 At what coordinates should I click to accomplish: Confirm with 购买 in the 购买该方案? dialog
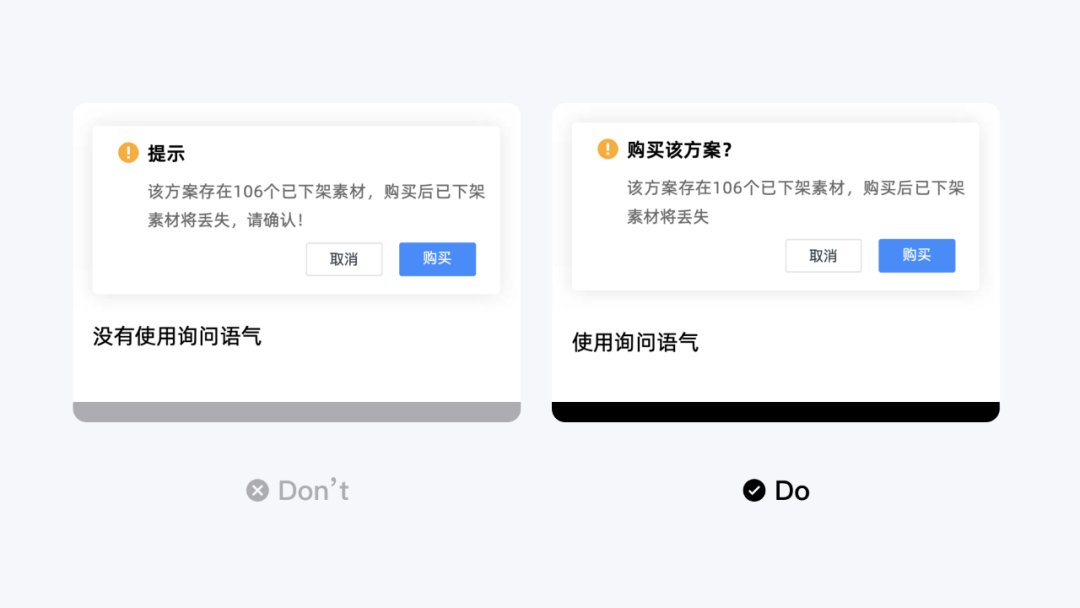click(x=917, y=255)
